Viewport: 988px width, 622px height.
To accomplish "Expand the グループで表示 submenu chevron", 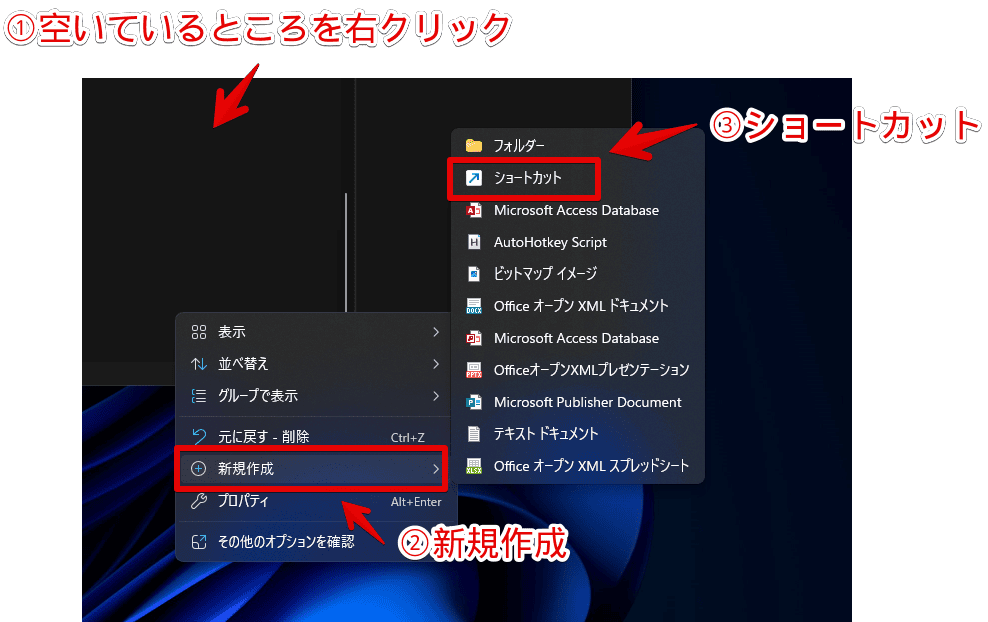I will pyautogui.click(x=436, y=396).
